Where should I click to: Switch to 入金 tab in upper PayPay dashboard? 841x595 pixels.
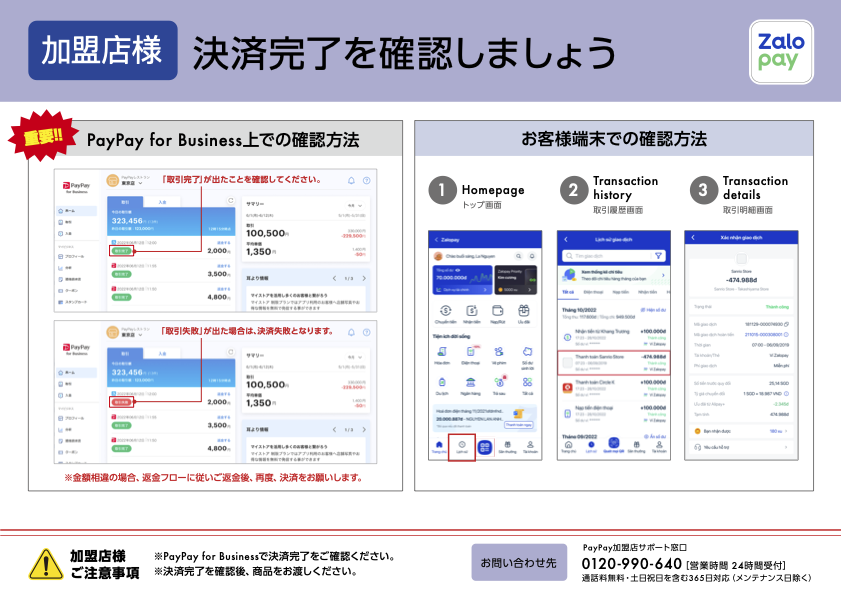point(162,202)
